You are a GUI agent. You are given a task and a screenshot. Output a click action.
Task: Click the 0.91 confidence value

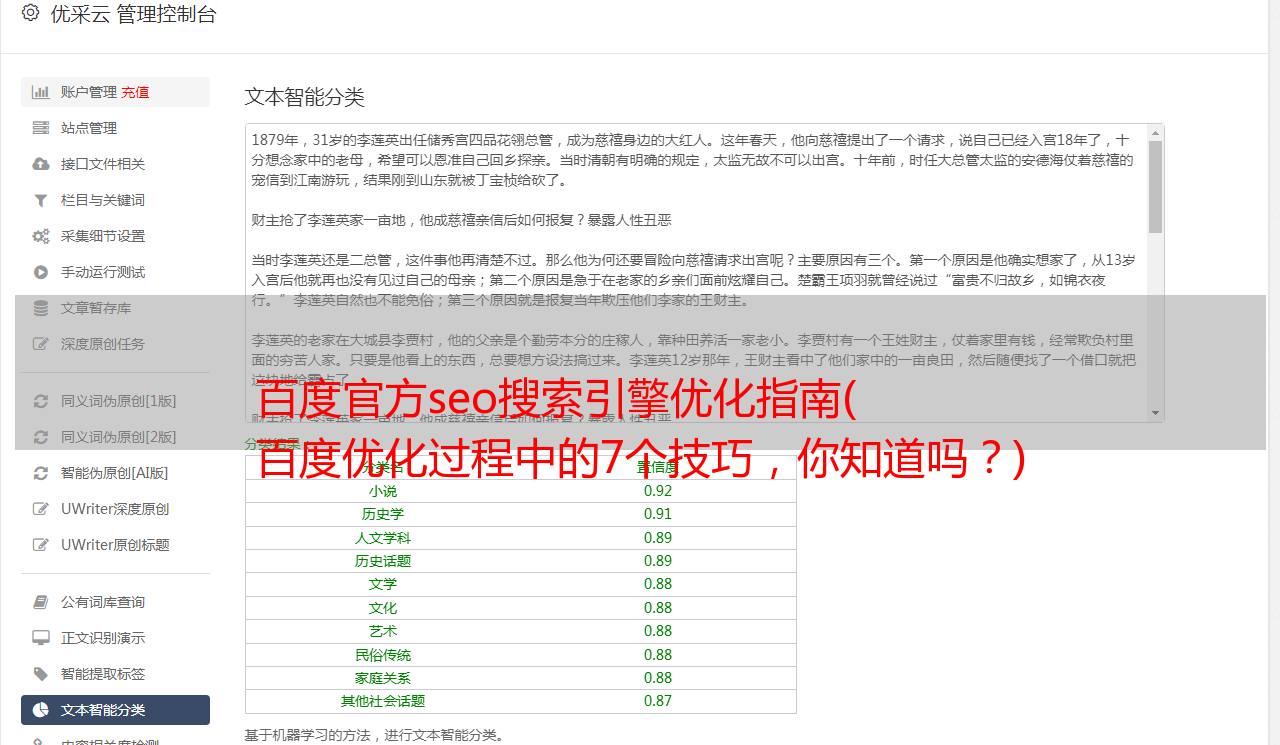[x=658, y=514]
